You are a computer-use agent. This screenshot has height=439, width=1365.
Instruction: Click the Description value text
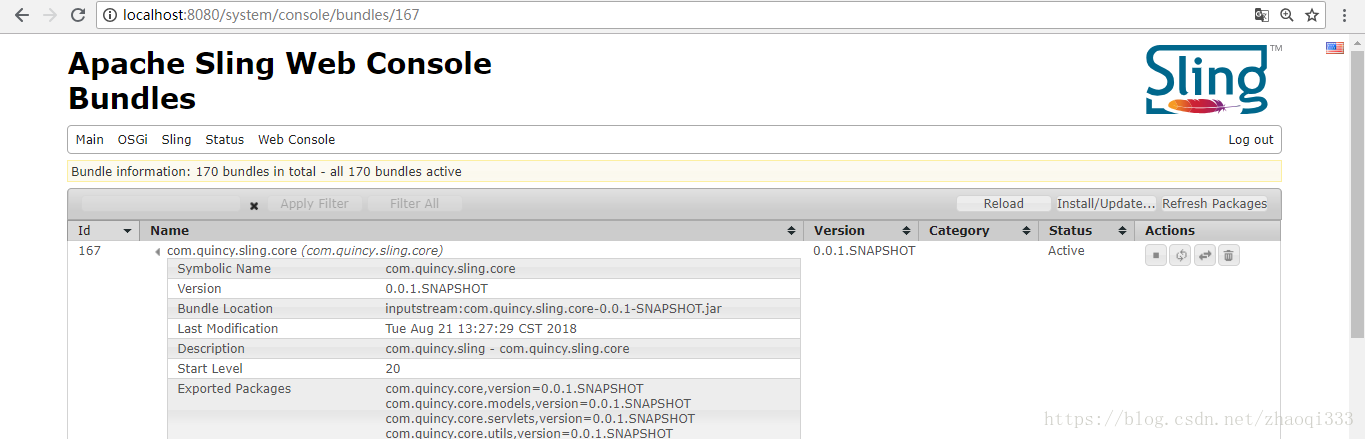507,349
